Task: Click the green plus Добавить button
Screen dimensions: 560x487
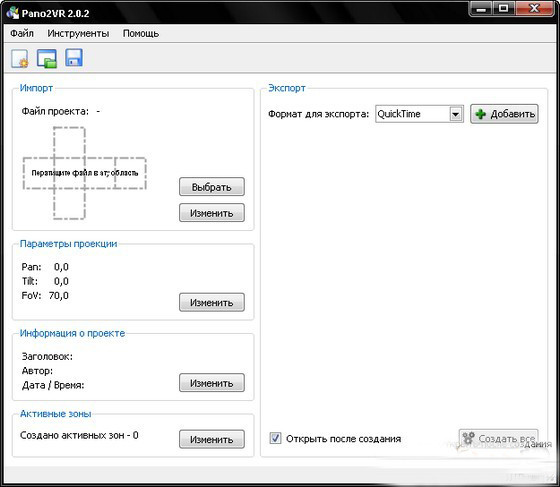Action: coord(504,114)
